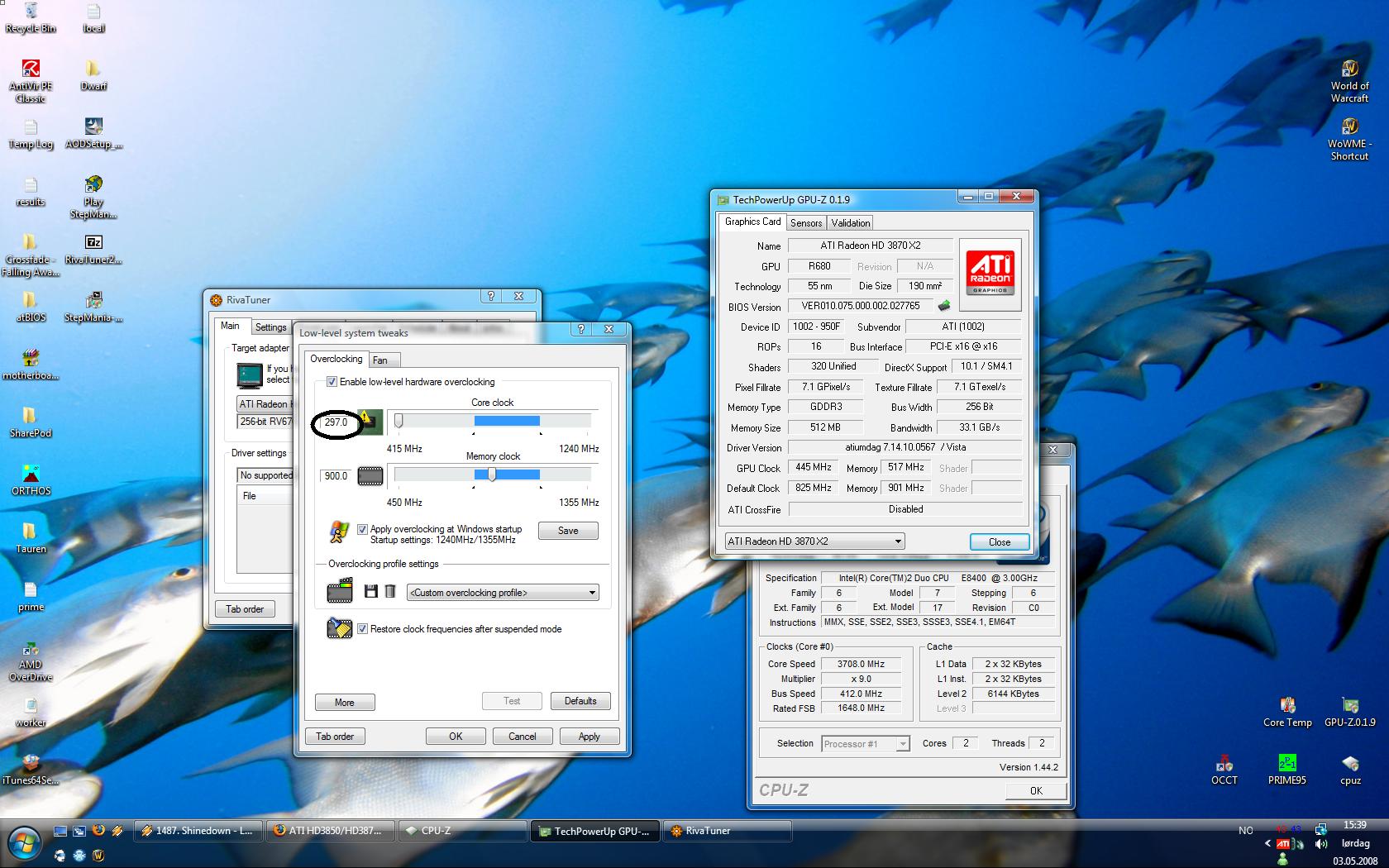Open CPU-Z Processor #1 selection dropdown
This screenshot has height=868, width=1389.
click(866, 744)
